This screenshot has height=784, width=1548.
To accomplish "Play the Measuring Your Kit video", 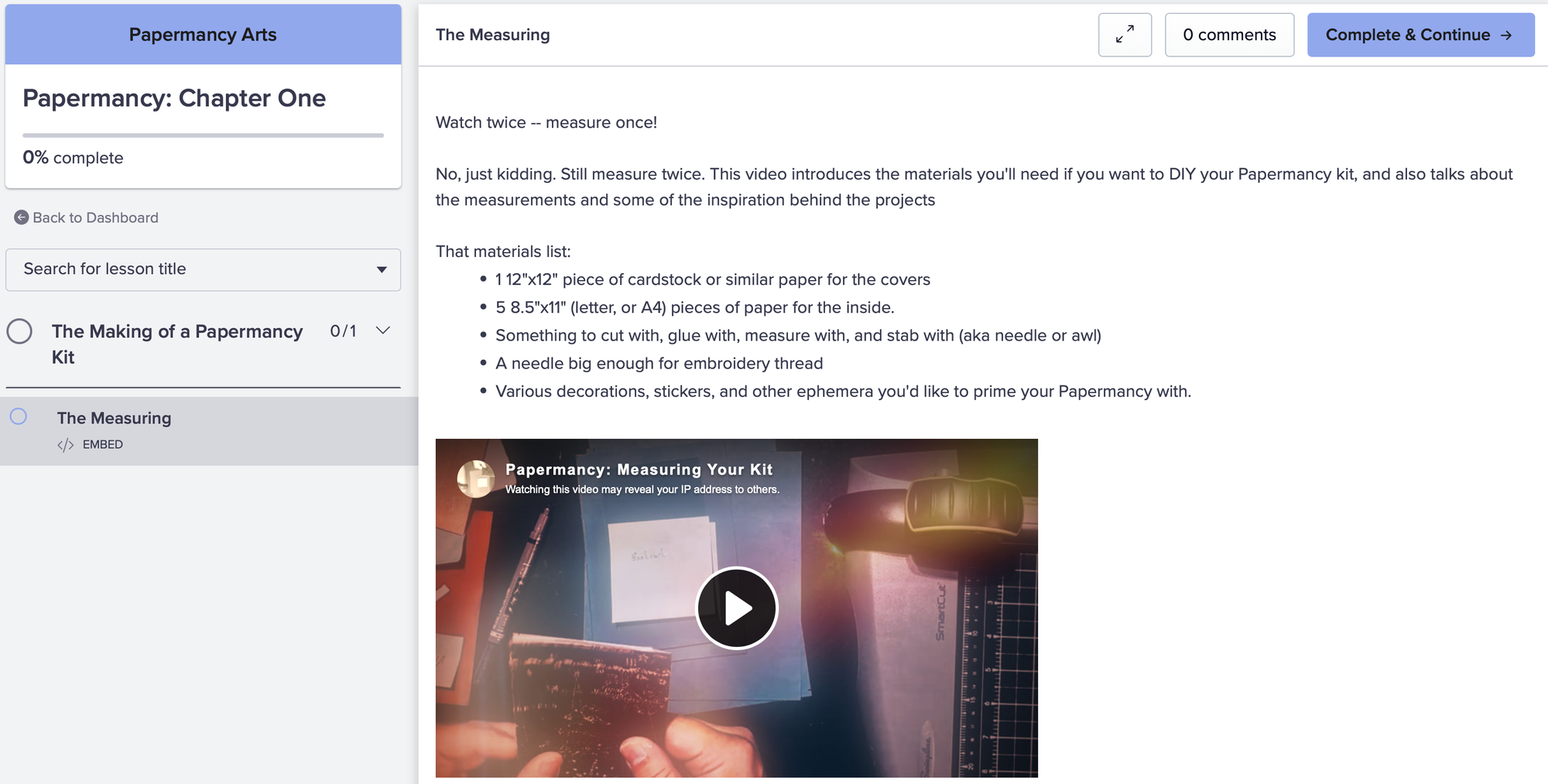I will 736,608.
